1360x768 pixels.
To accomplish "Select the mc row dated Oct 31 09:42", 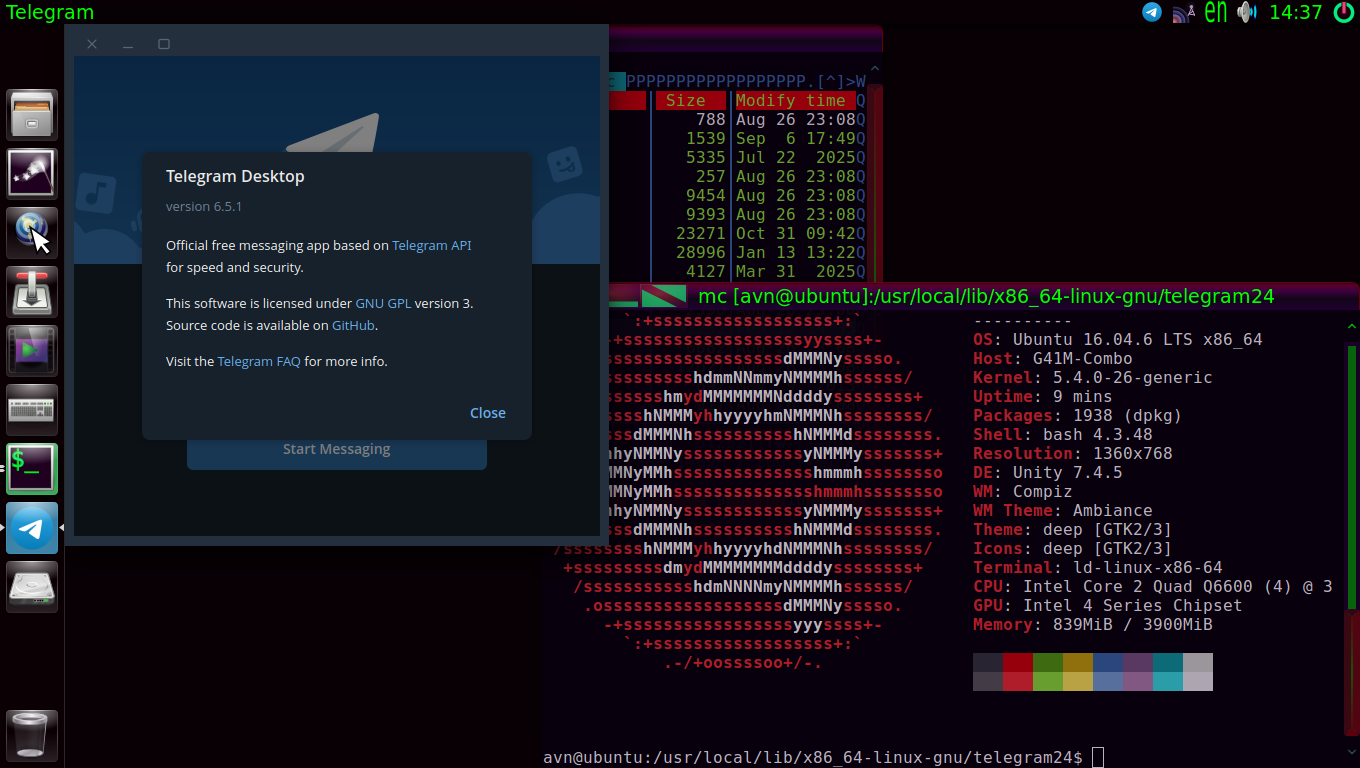I will [x=736, y=233].
